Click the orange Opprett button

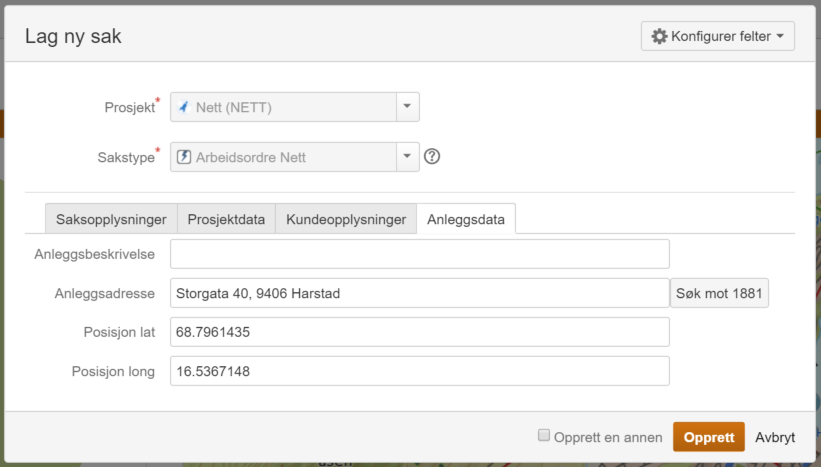coord(708,437)
